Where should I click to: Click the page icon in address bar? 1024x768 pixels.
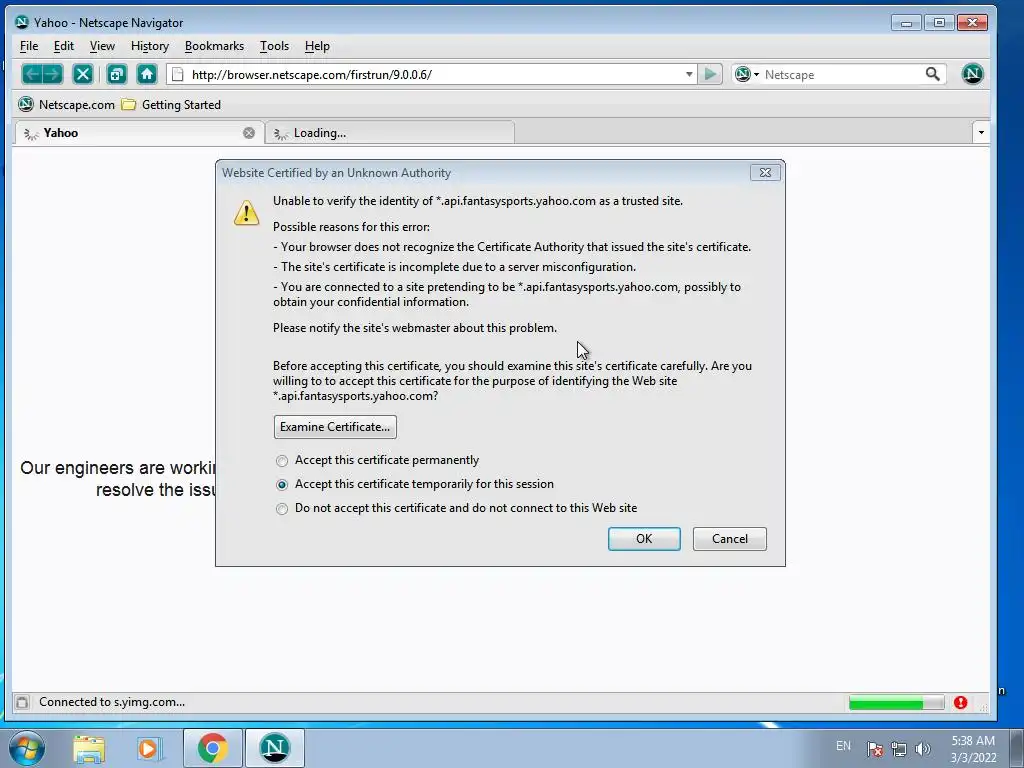178,74
